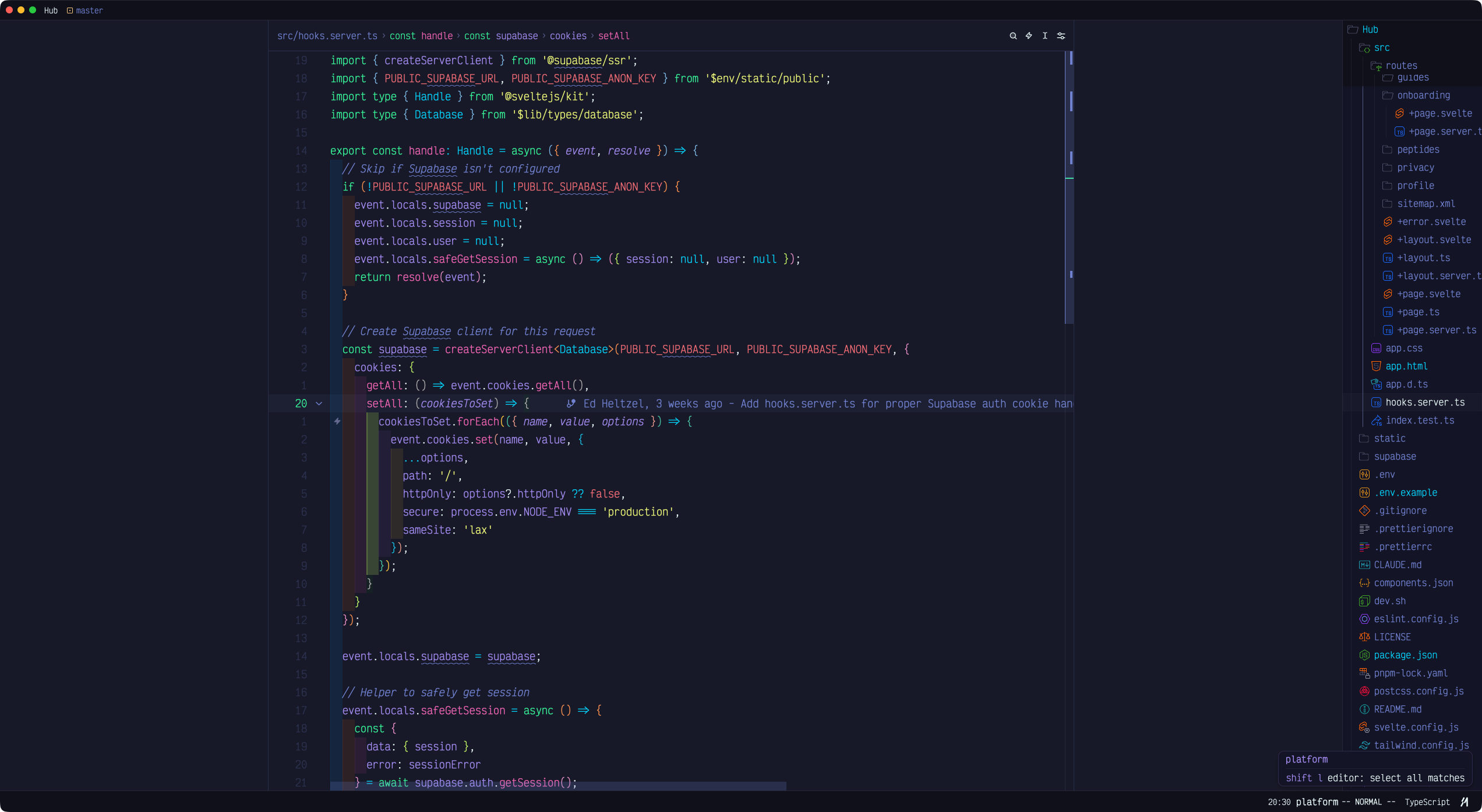1482x812 pixels.
Task: Select the 'const supabase' breadcrumb
Action: 501,36
